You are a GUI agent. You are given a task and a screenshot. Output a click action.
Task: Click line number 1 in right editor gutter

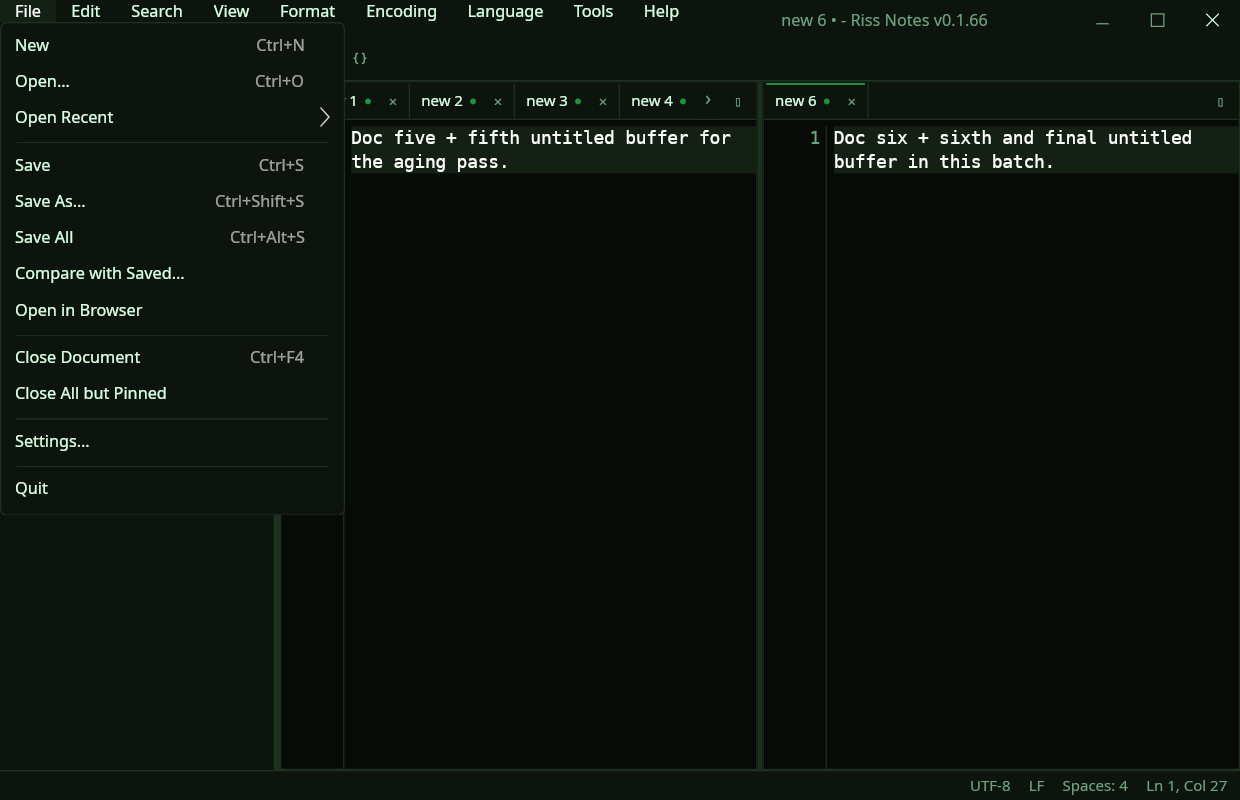click(815, 138)
